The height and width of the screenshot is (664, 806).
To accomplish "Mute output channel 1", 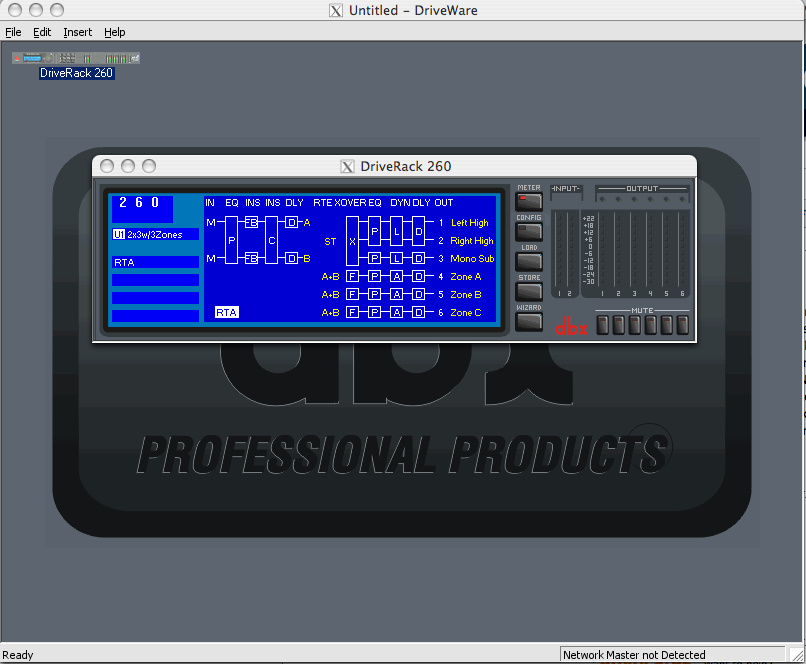I will point(604,325).
